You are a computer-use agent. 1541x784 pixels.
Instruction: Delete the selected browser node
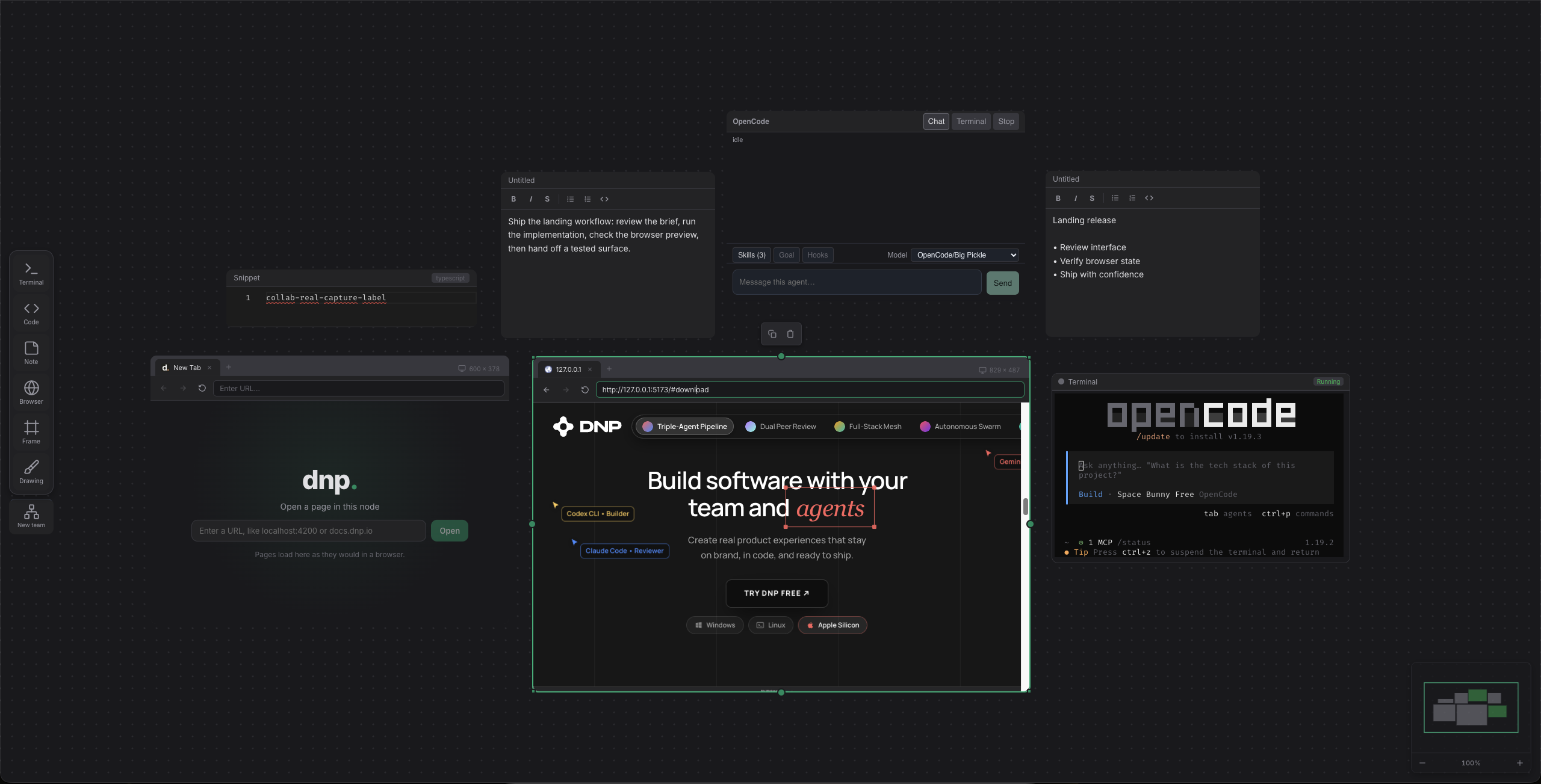coord(790,334)
